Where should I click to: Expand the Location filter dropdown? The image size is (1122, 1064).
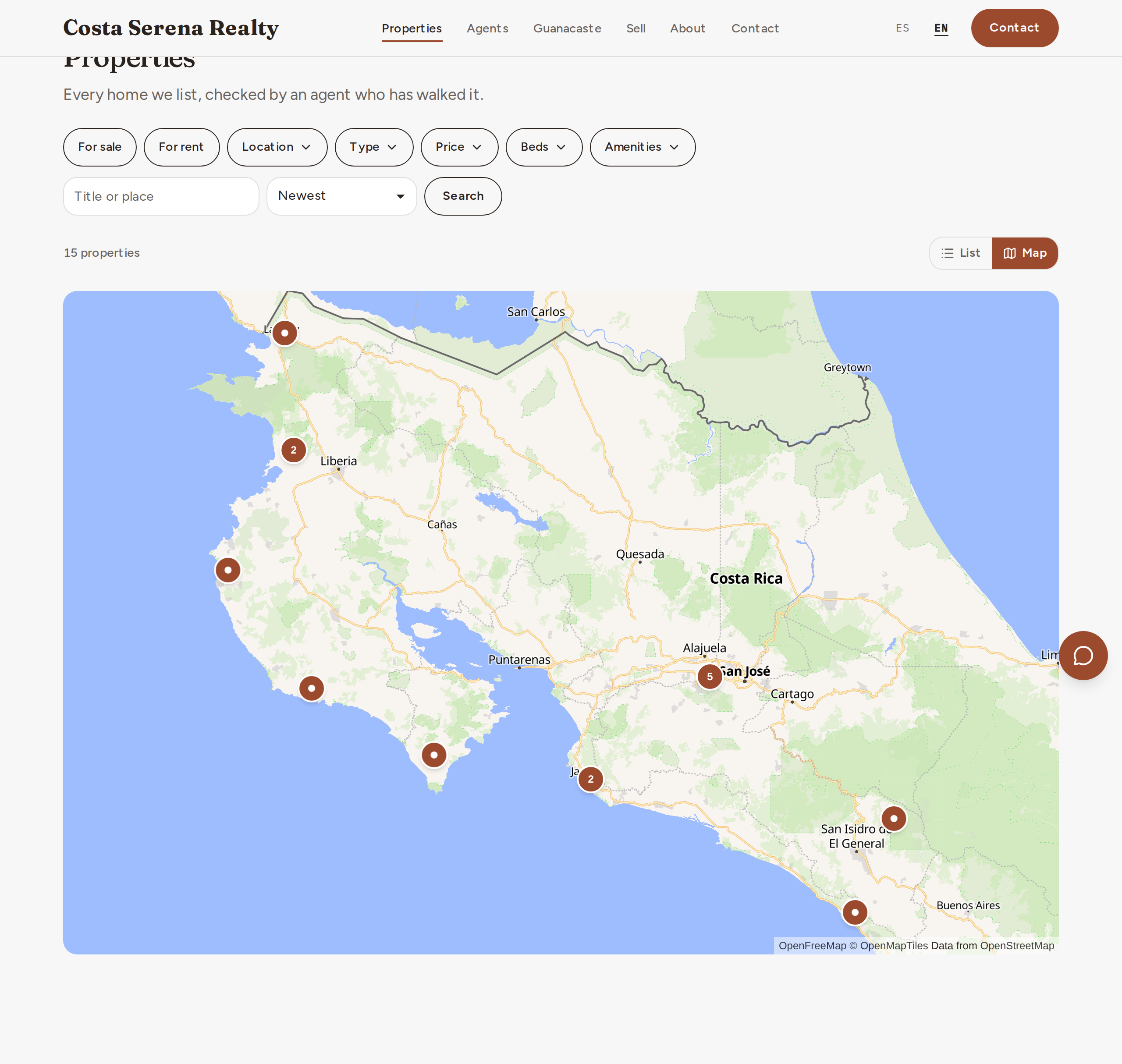pyautogui.click(x=277, y=147)
